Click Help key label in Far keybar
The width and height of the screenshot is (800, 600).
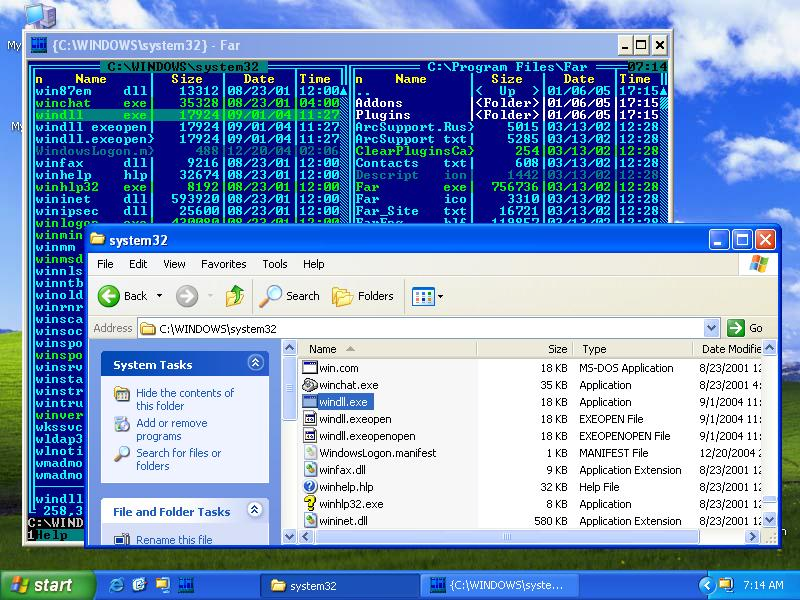[51, 535]
